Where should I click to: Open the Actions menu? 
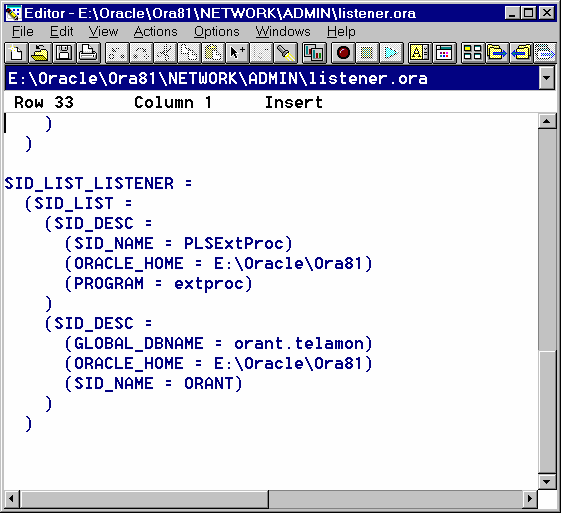pyautogui.click(x=155, y=31)
